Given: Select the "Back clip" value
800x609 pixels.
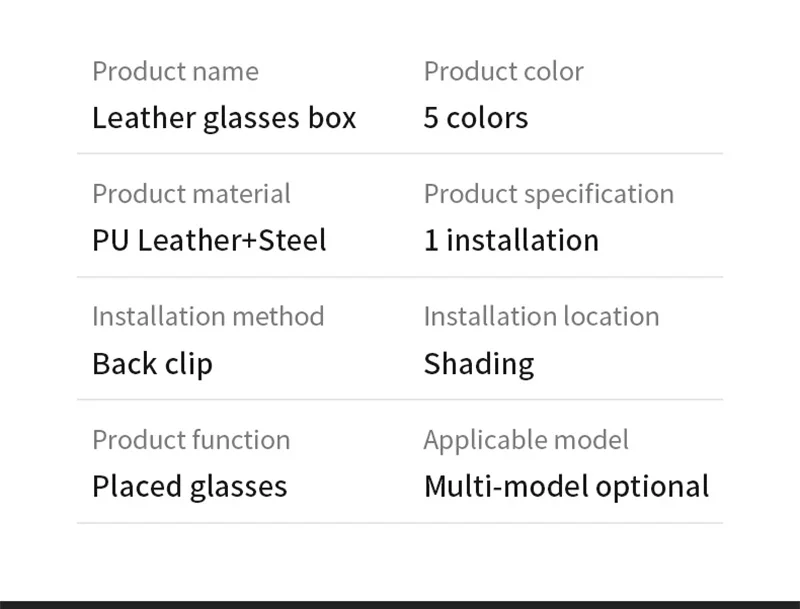Looking at the screenshot, I should tap(152, 364).
